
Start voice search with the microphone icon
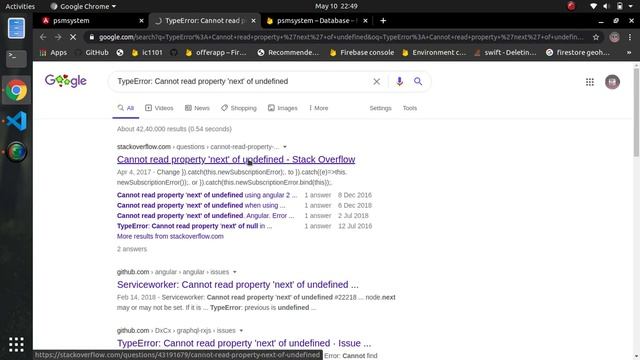(399, 81)
